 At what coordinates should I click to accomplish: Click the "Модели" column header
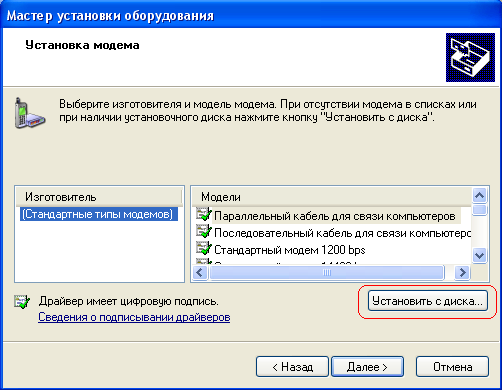[331, 197]
